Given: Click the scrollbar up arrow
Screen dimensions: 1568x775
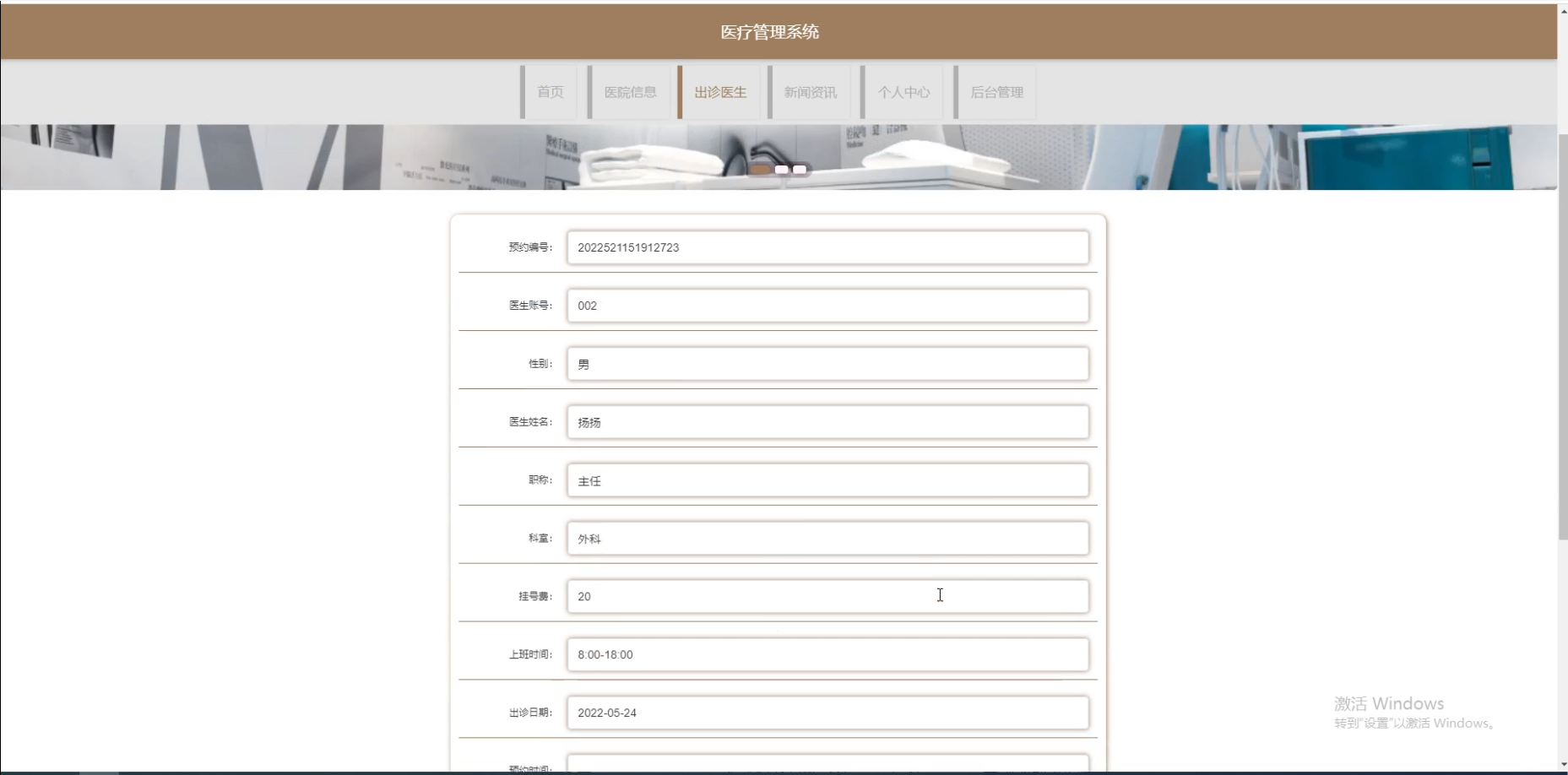Looking at the screenshot, I should (x=1562, y=11).
